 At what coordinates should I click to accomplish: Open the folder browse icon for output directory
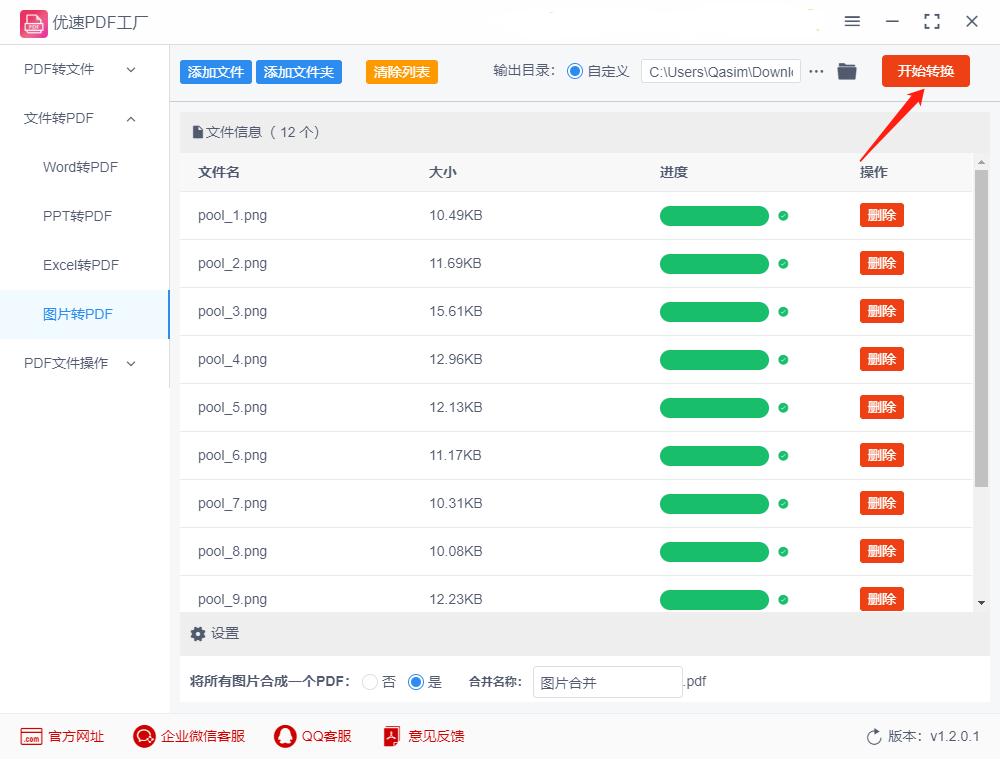point(847,71)
